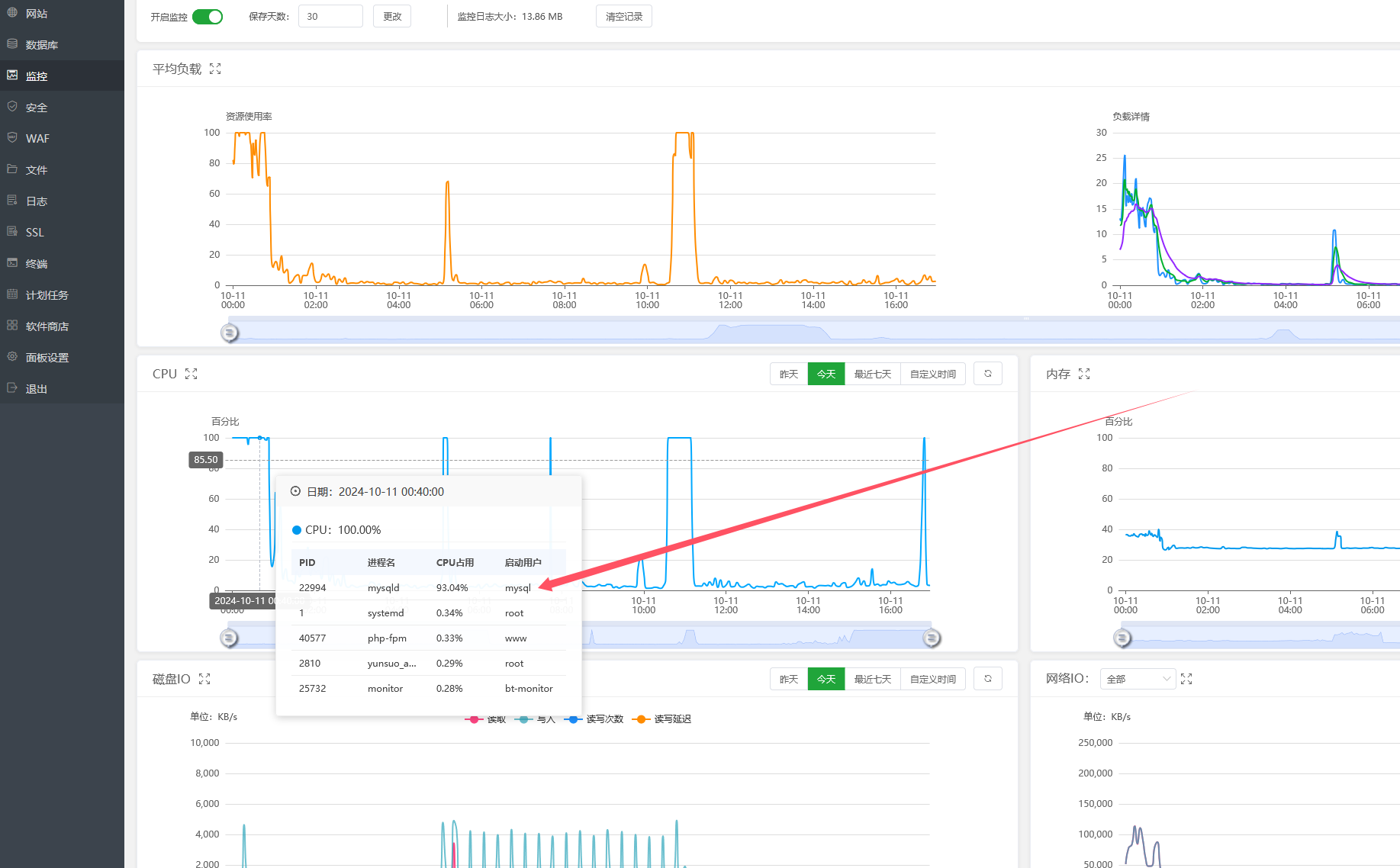Turn off the 开启监控 switch

tap(208, 17)
